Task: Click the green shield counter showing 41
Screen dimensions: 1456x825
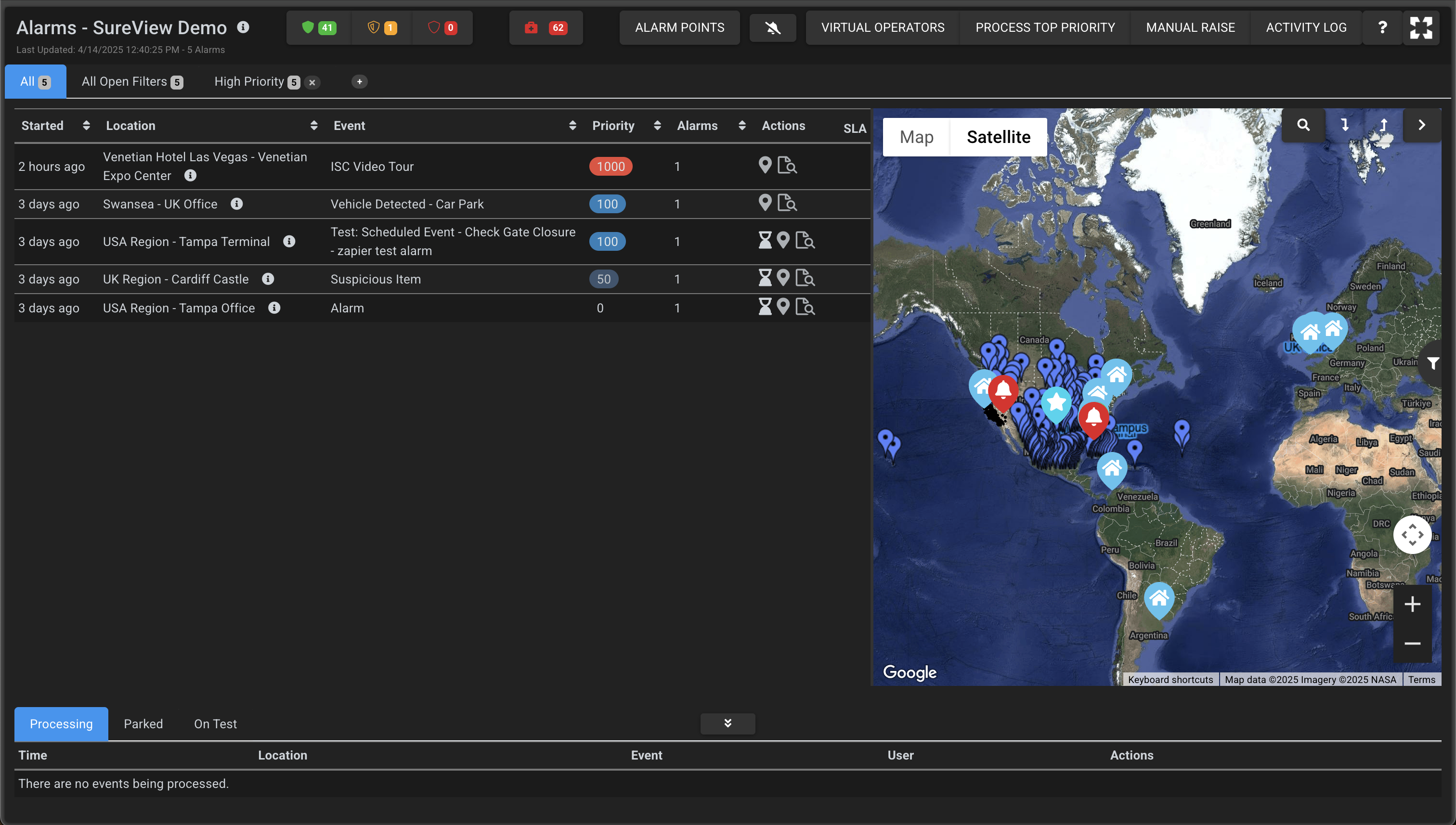Action: point(319,27)
